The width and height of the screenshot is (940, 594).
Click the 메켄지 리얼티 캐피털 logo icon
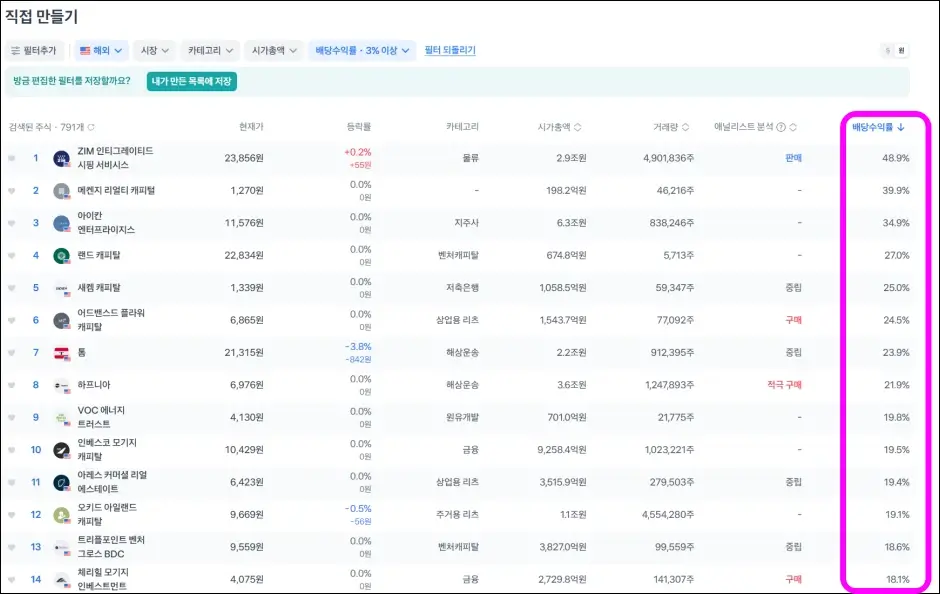[x=61, y=191]
